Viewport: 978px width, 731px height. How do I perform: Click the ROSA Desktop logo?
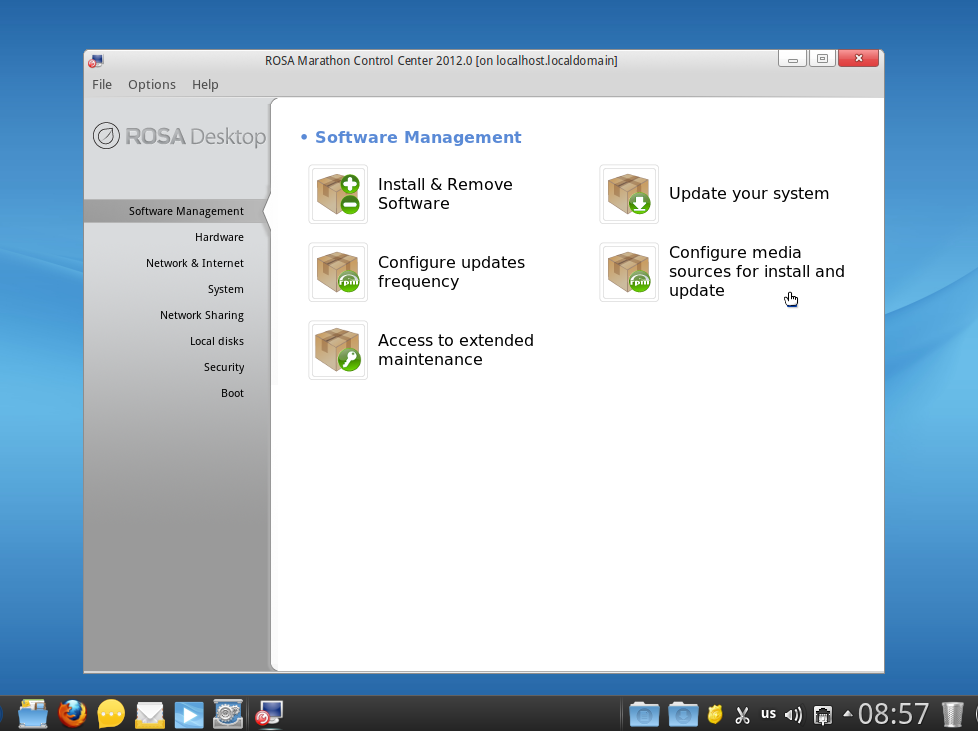(179, 136)
